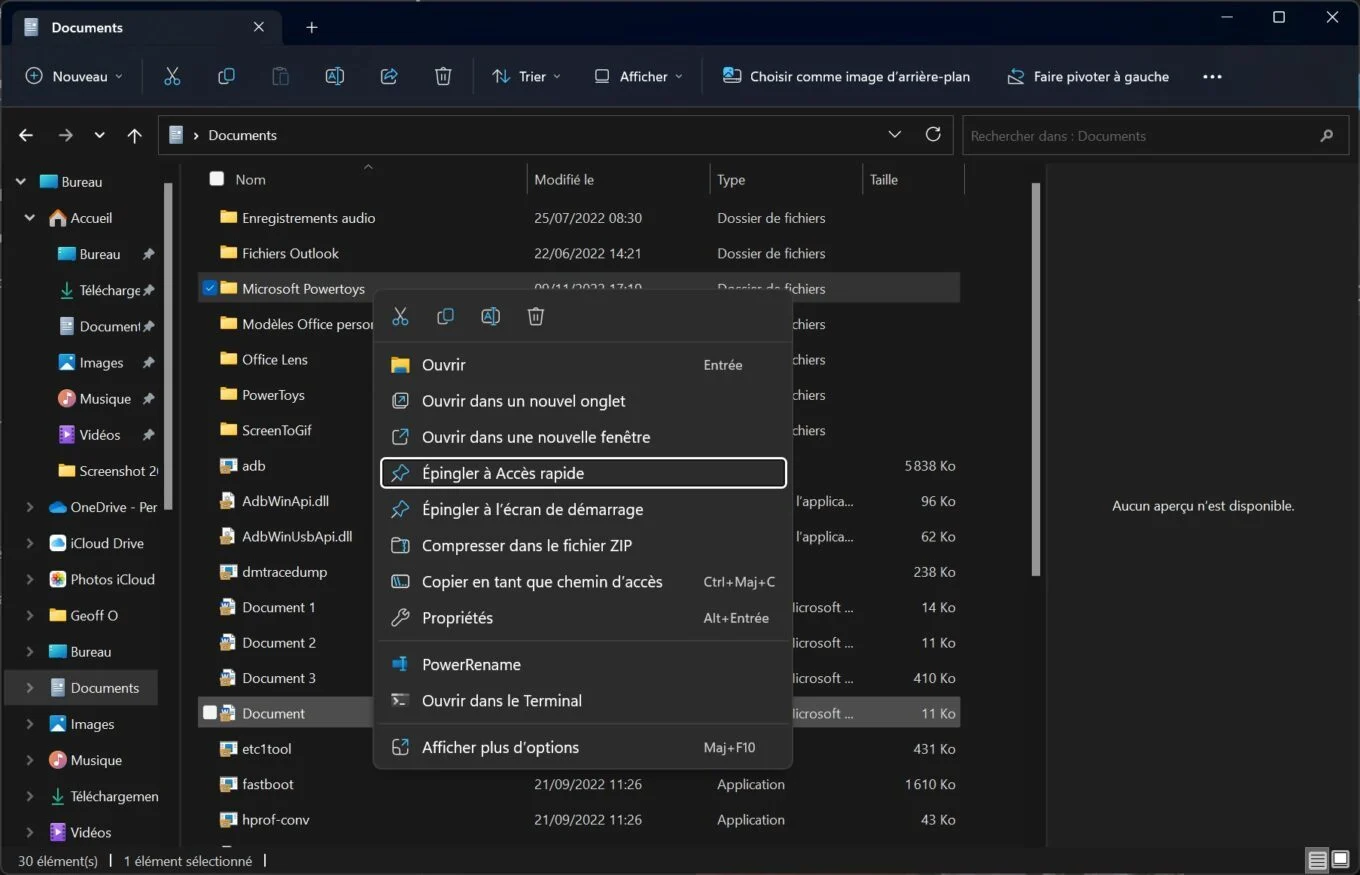Select Épingler à Accès rapide

pyautogui.click(x=583, y=473)
